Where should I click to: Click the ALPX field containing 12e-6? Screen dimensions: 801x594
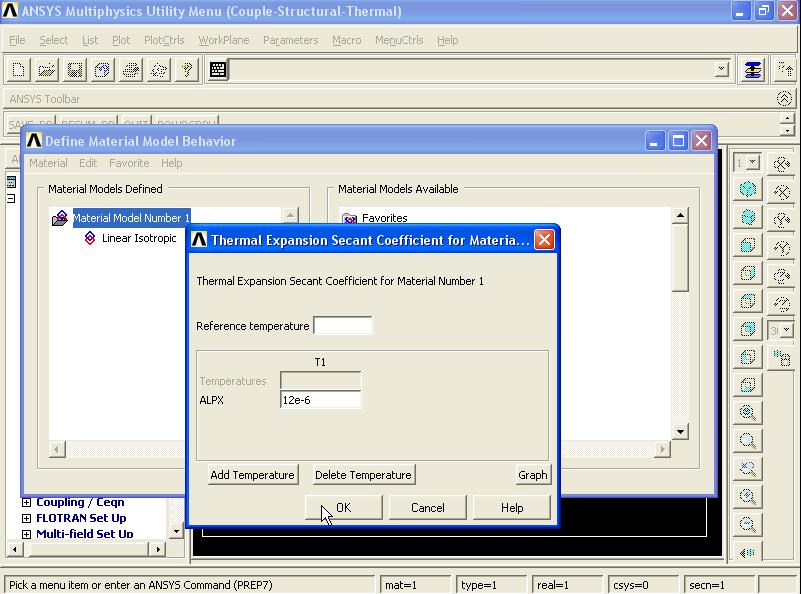coord(321,400)
